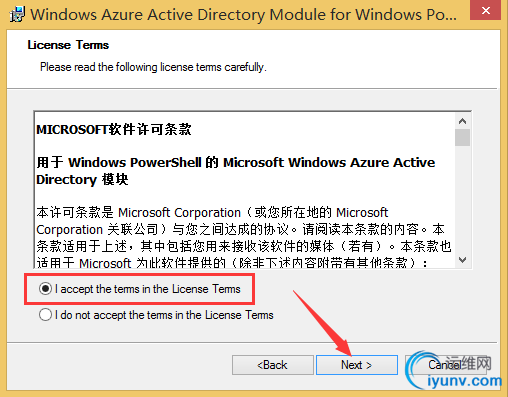Click the 'License Terms' header label
Screen dimensions: 508x397
click(x=68, y=45)
